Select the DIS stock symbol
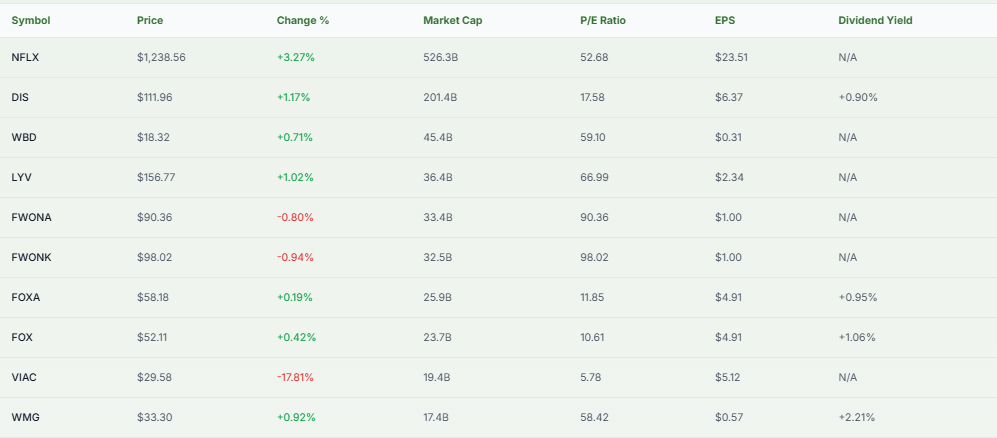Viewport: 997px width, 438px height. coord(20,97)
